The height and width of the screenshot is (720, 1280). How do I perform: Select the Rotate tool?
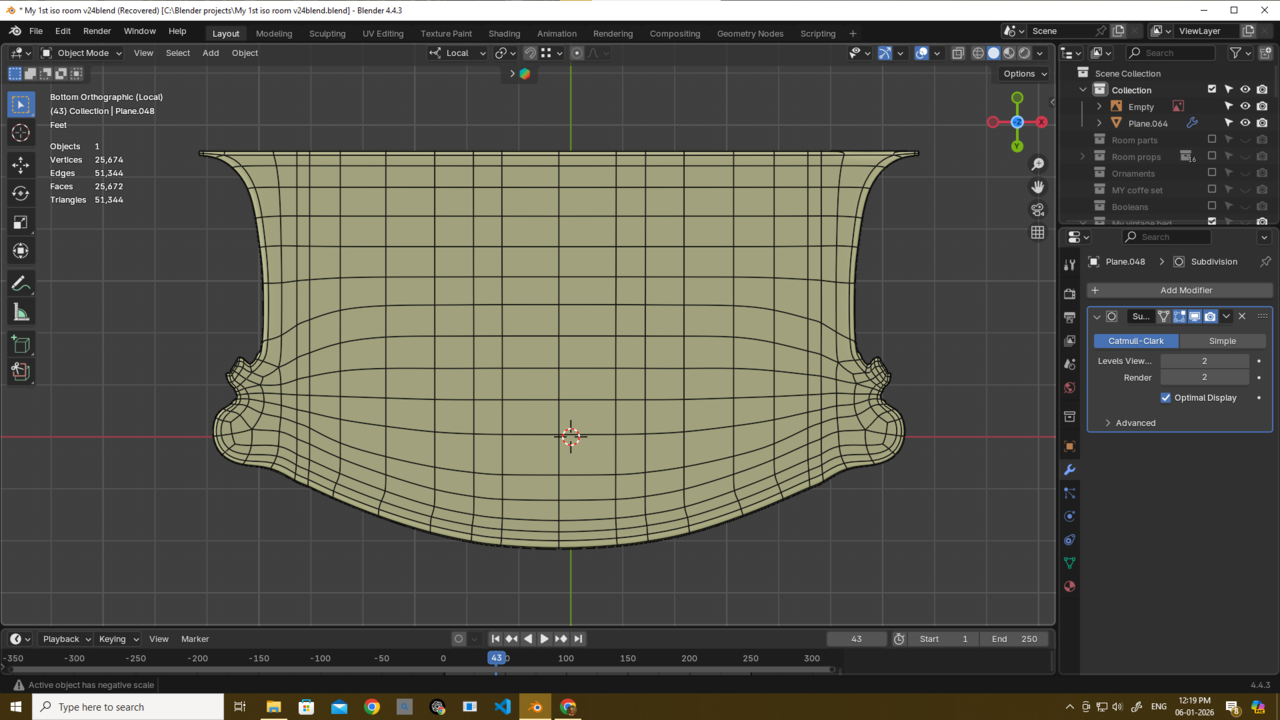point(21,193)
